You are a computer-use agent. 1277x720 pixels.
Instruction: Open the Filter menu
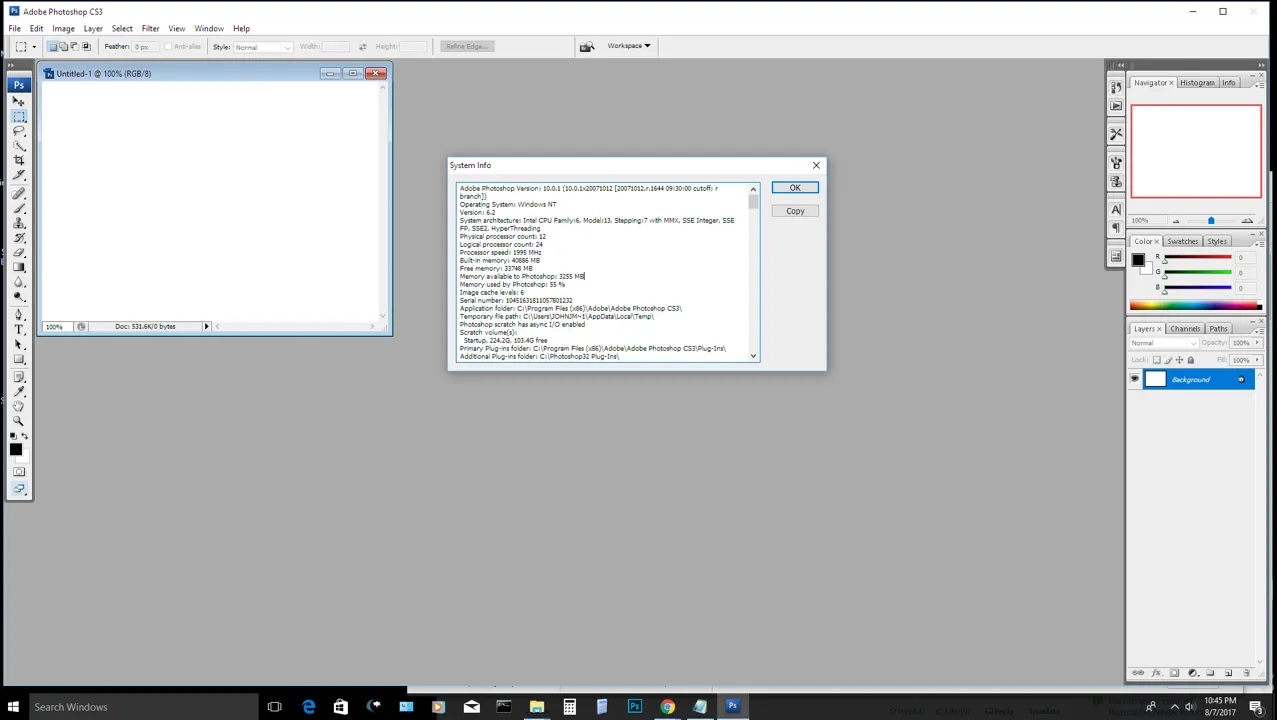coord(150,28)
